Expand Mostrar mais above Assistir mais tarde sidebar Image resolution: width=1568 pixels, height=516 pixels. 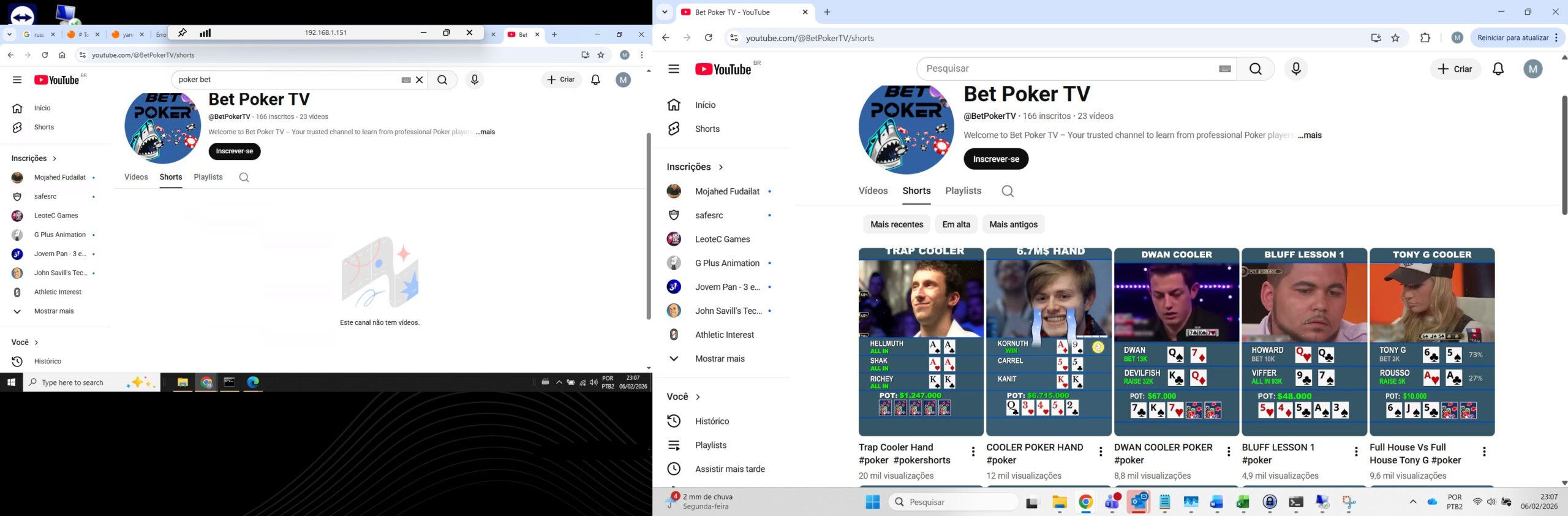pyautogui.click(x=719, y=359)
